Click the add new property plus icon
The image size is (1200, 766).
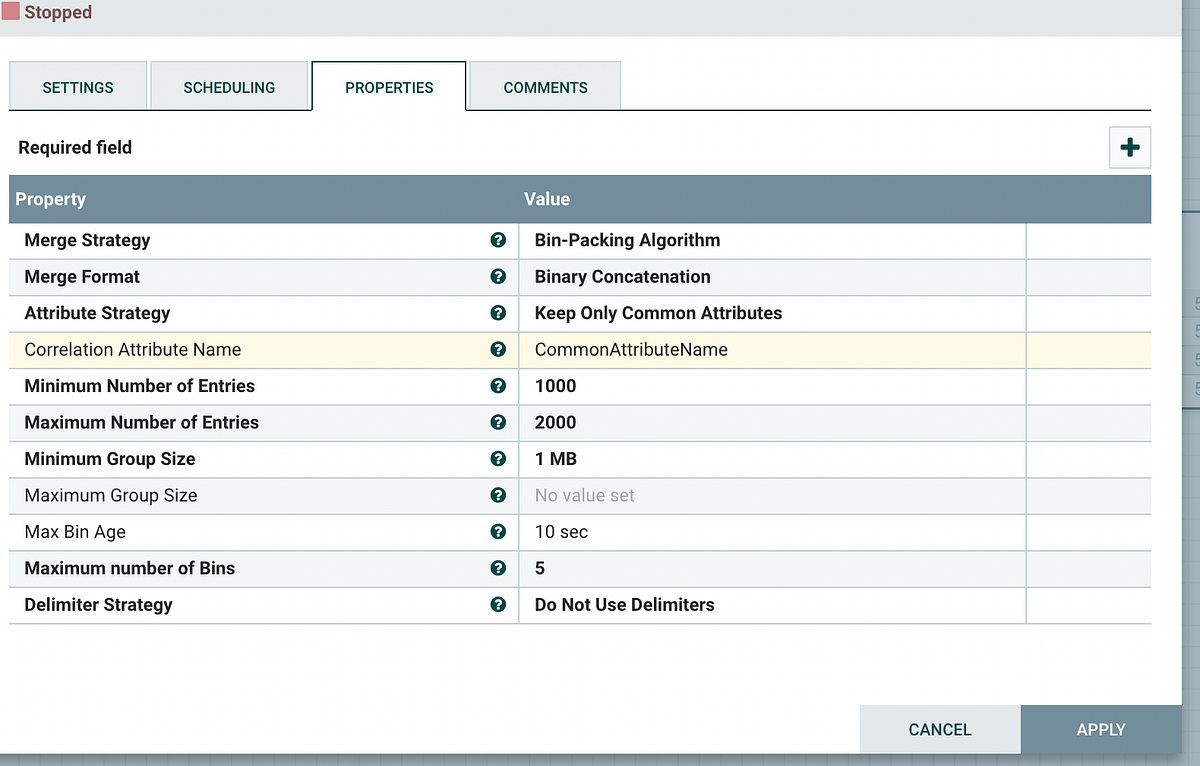pos(1130,148)
